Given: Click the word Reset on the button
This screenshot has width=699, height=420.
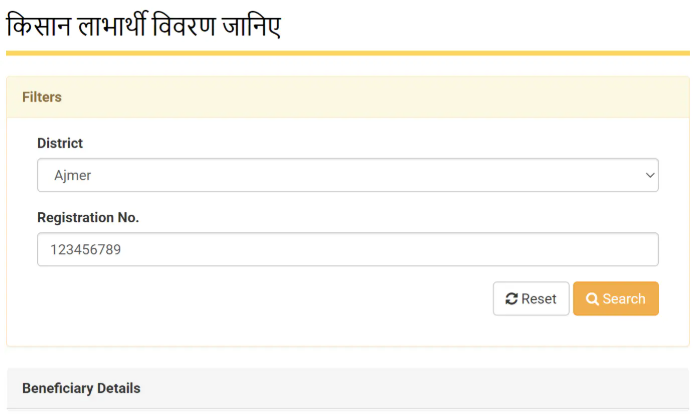Looking at the screenshot, I should pos(539,299).
